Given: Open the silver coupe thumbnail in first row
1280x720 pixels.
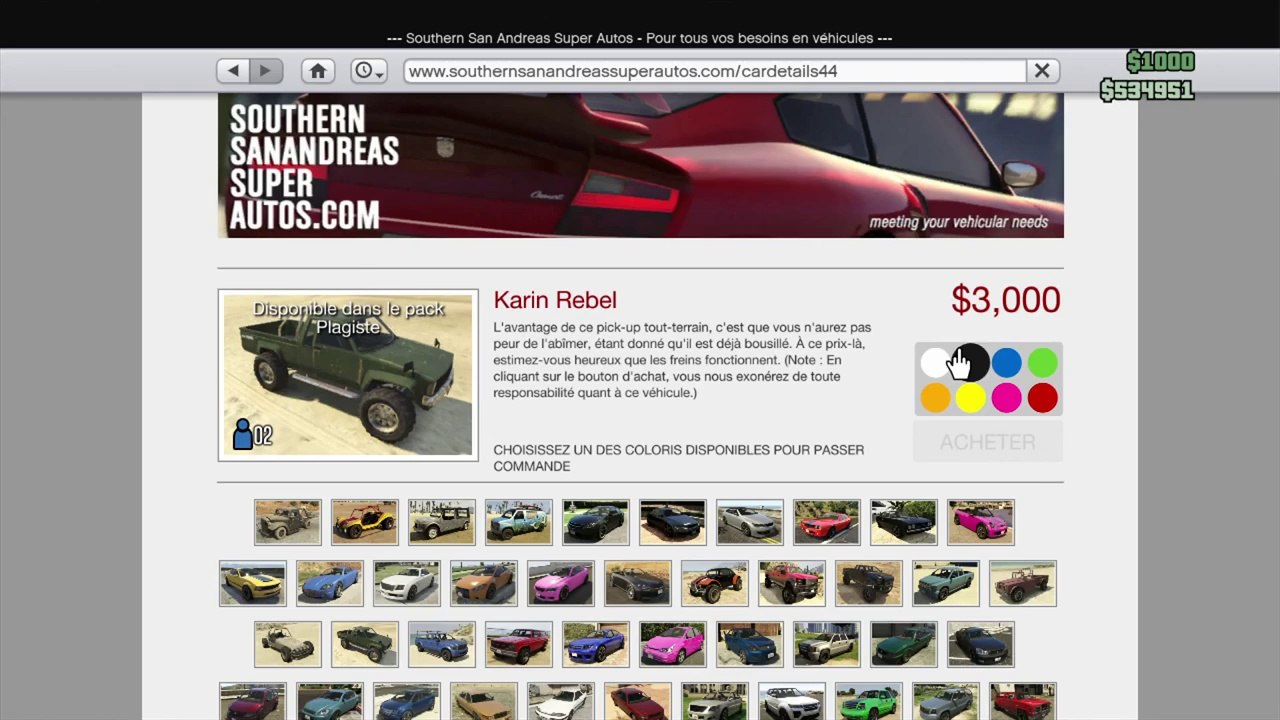Looking at the screenshot, I should tap(750, 522).
